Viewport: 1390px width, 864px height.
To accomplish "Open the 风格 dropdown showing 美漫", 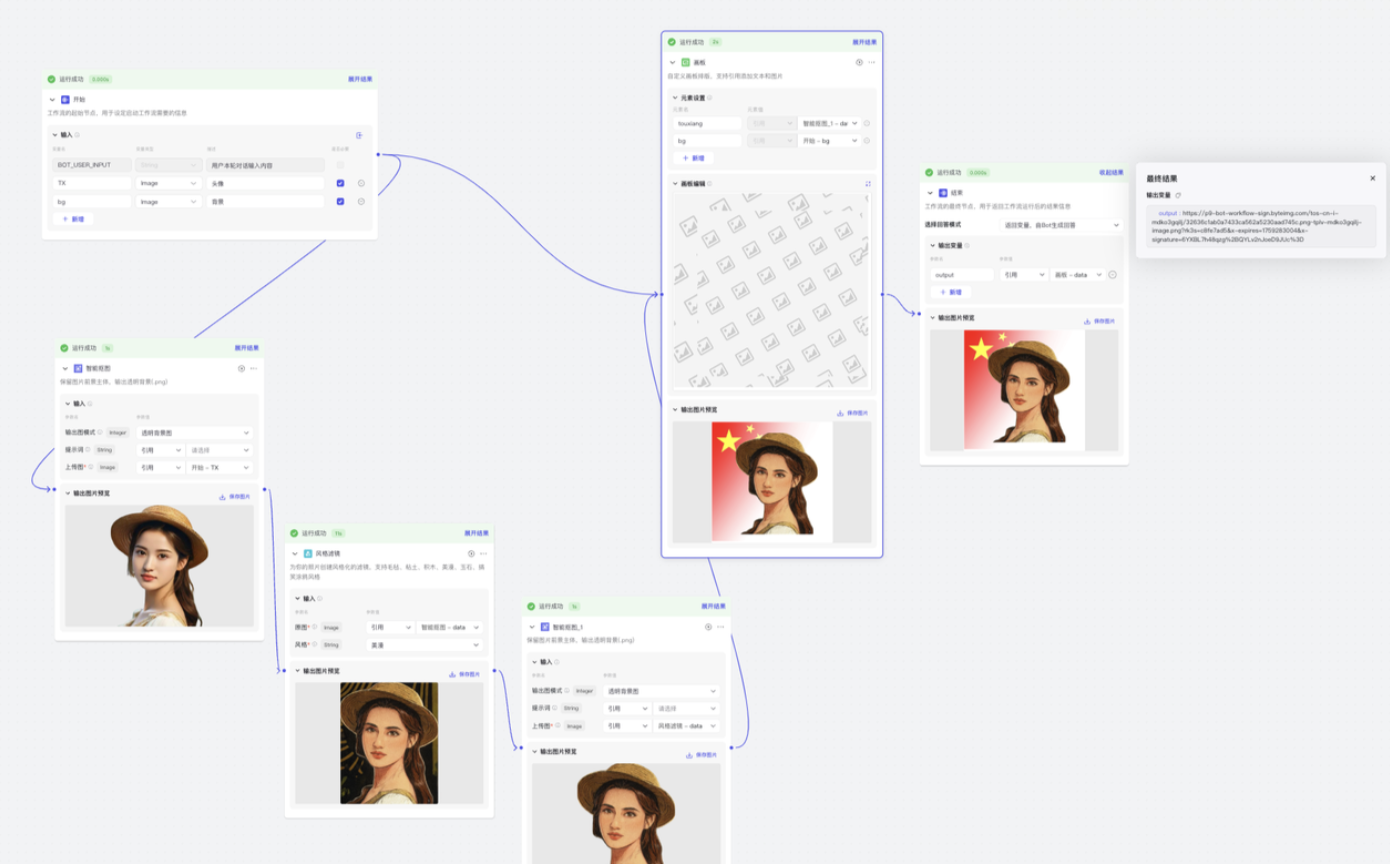I will point(424,645).
